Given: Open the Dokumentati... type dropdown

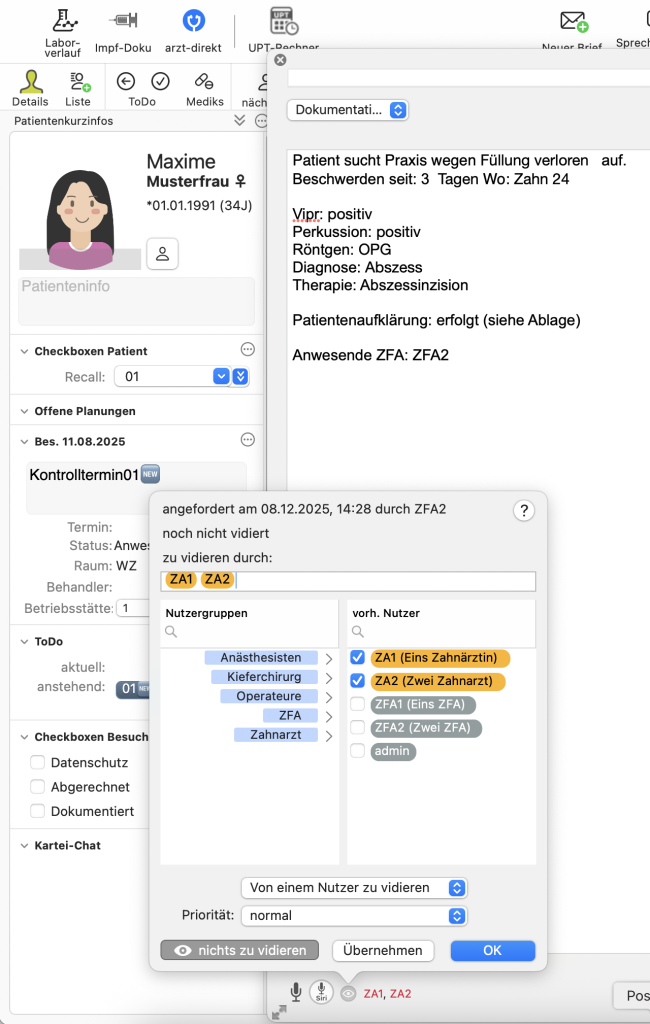Looking at the screenshot, I should click(x=348, y=110).
